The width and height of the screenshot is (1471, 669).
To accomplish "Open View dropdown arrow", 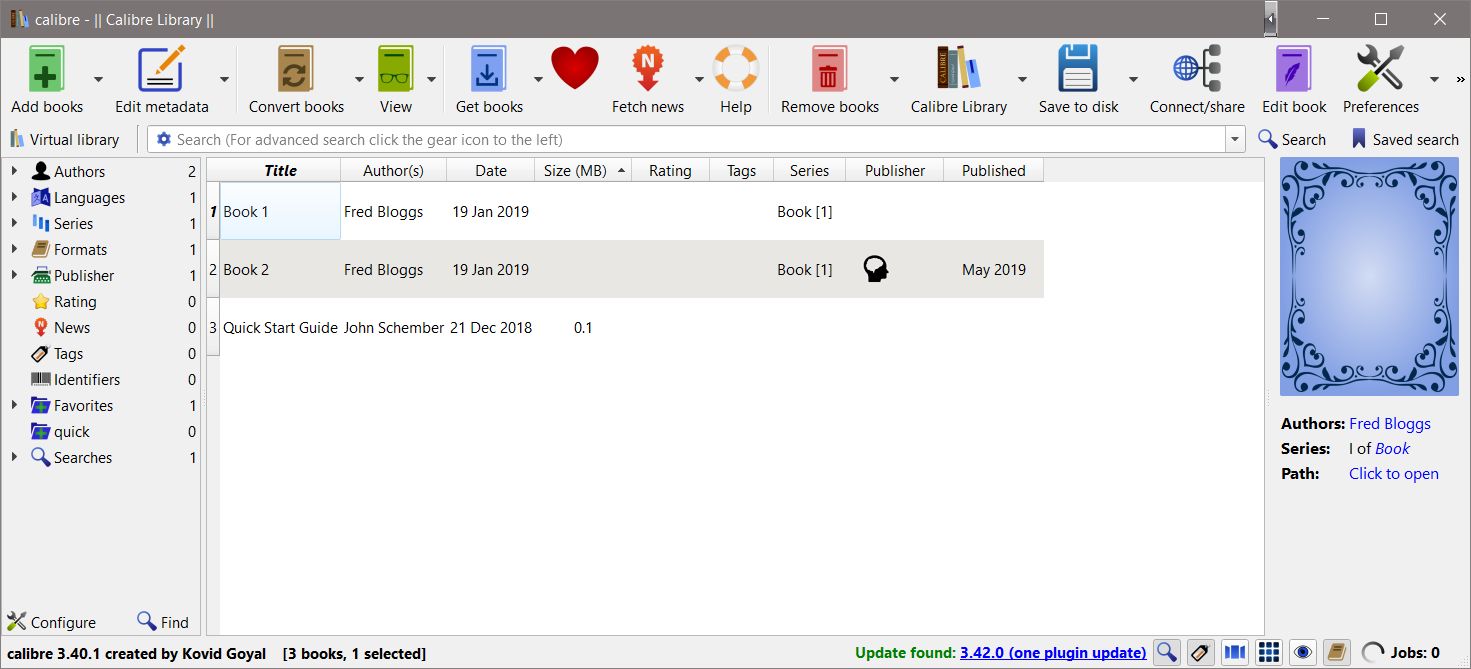I will coord(432,80).
